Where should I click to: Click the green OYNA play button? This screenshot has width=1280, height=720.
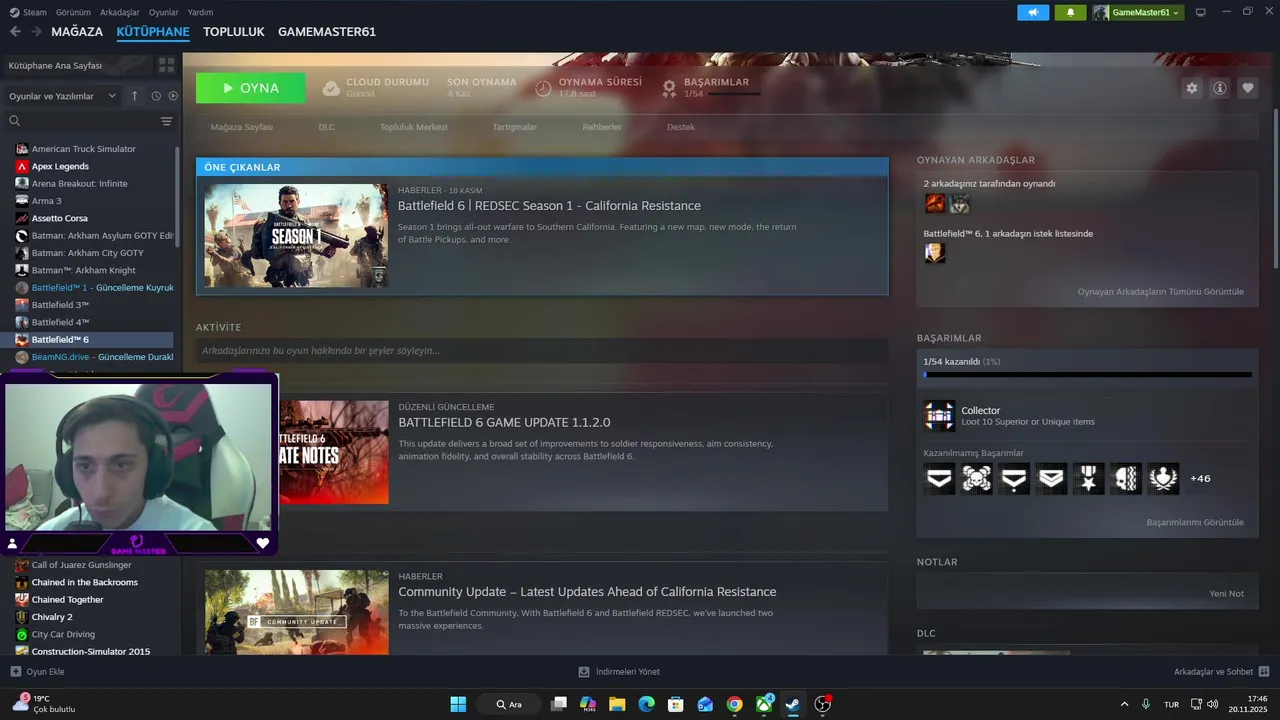point(251,88)
